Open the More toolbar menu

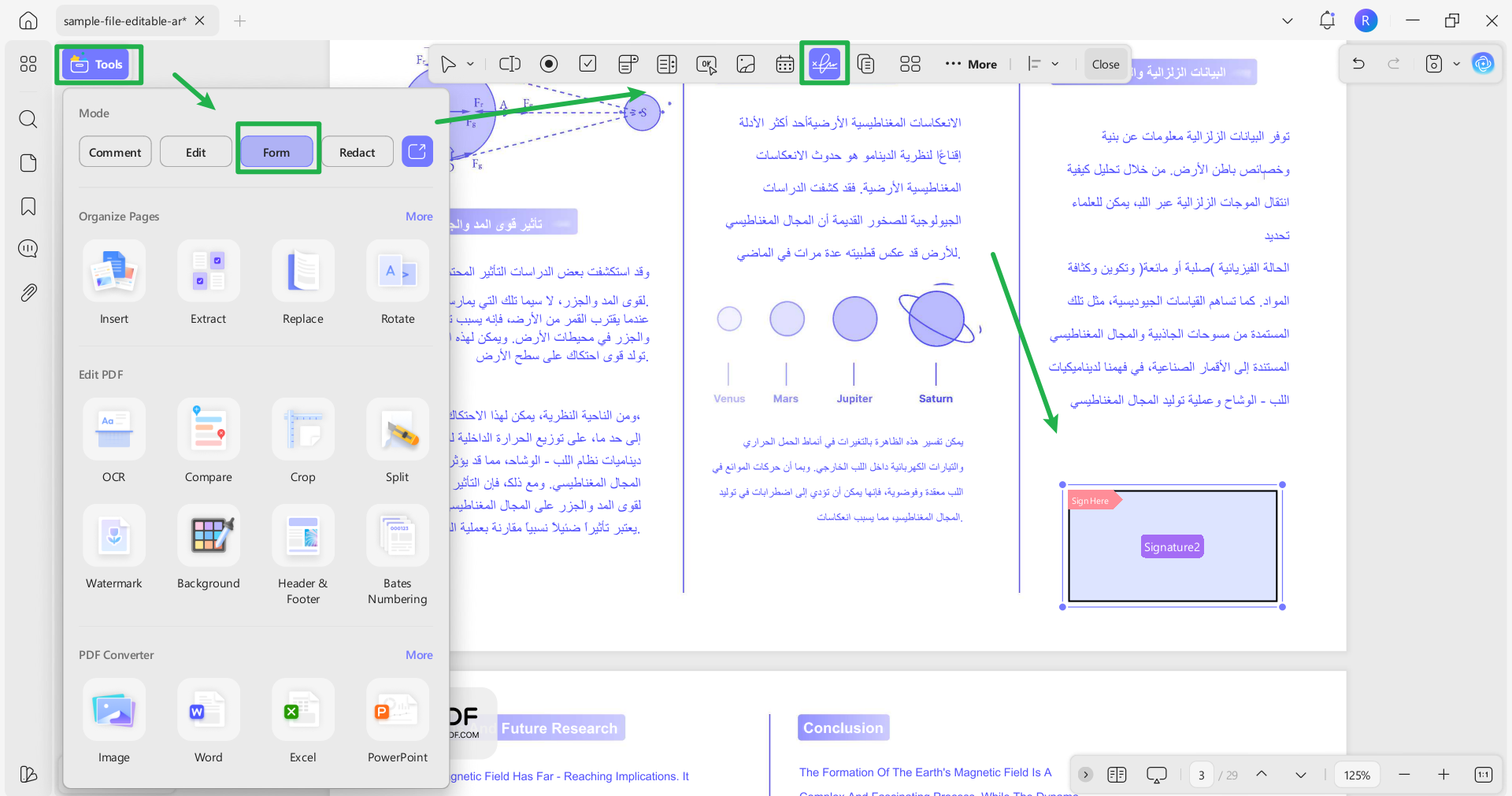(971, 64)
